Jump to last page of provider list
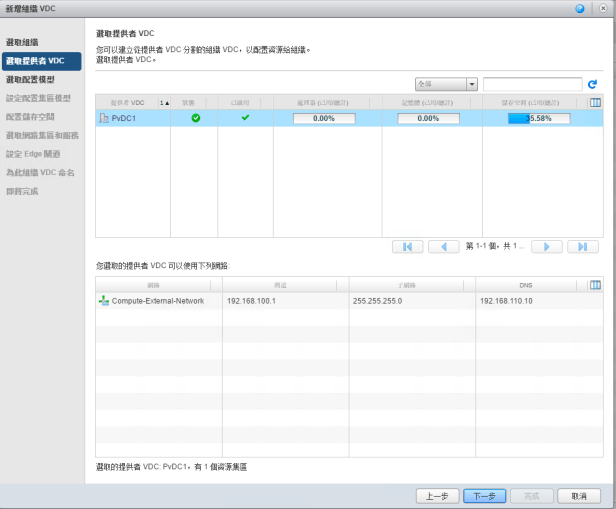The image size is (616, 509). point(582,246)
